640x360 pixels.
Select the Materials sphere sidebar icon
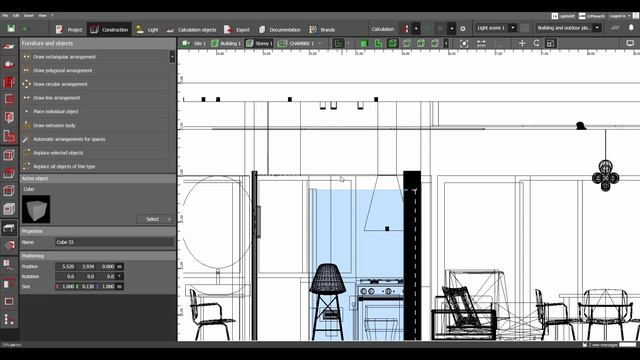tap(9, 245)
